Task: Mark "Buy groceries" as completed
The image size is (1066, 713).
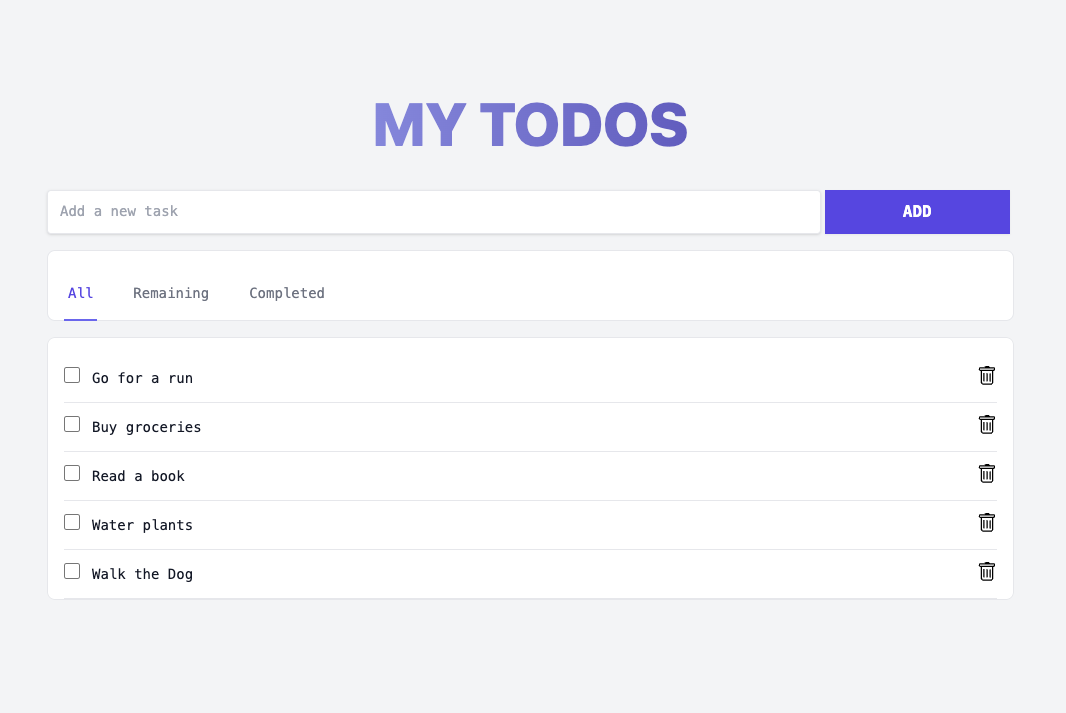Action: tap(72, 423)
